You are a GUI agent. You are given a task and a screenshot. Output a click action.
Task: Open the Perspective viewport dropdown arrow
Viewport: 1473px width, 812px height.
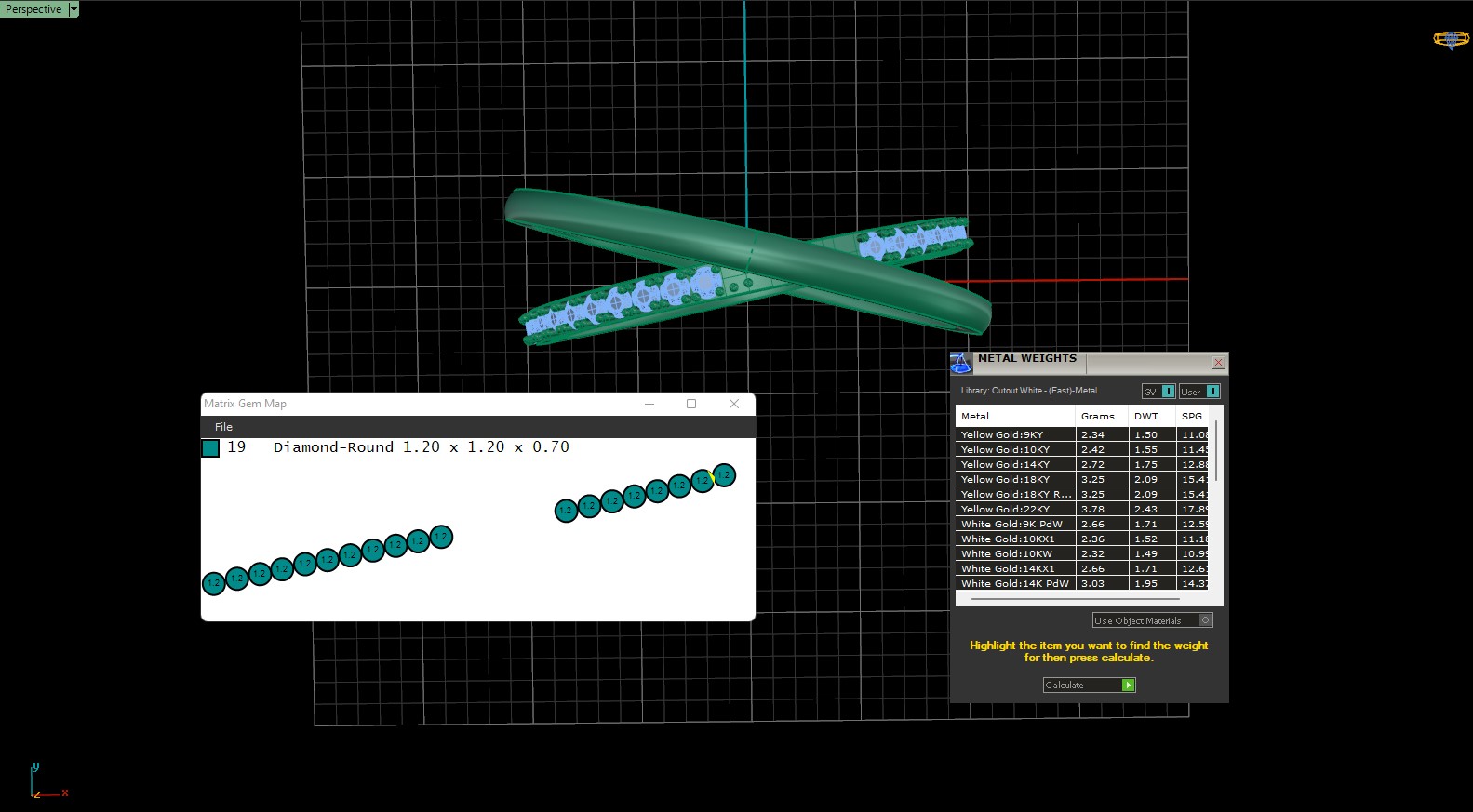click(x=74, y=9)
